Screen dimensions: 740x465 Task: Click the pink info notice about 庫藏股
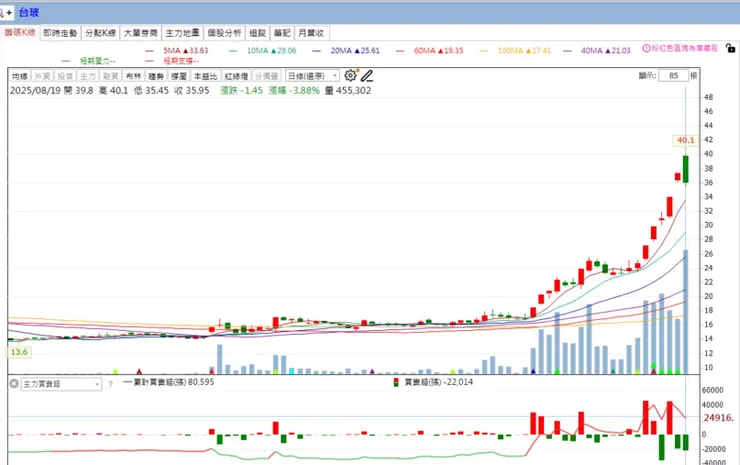[680, 48]
